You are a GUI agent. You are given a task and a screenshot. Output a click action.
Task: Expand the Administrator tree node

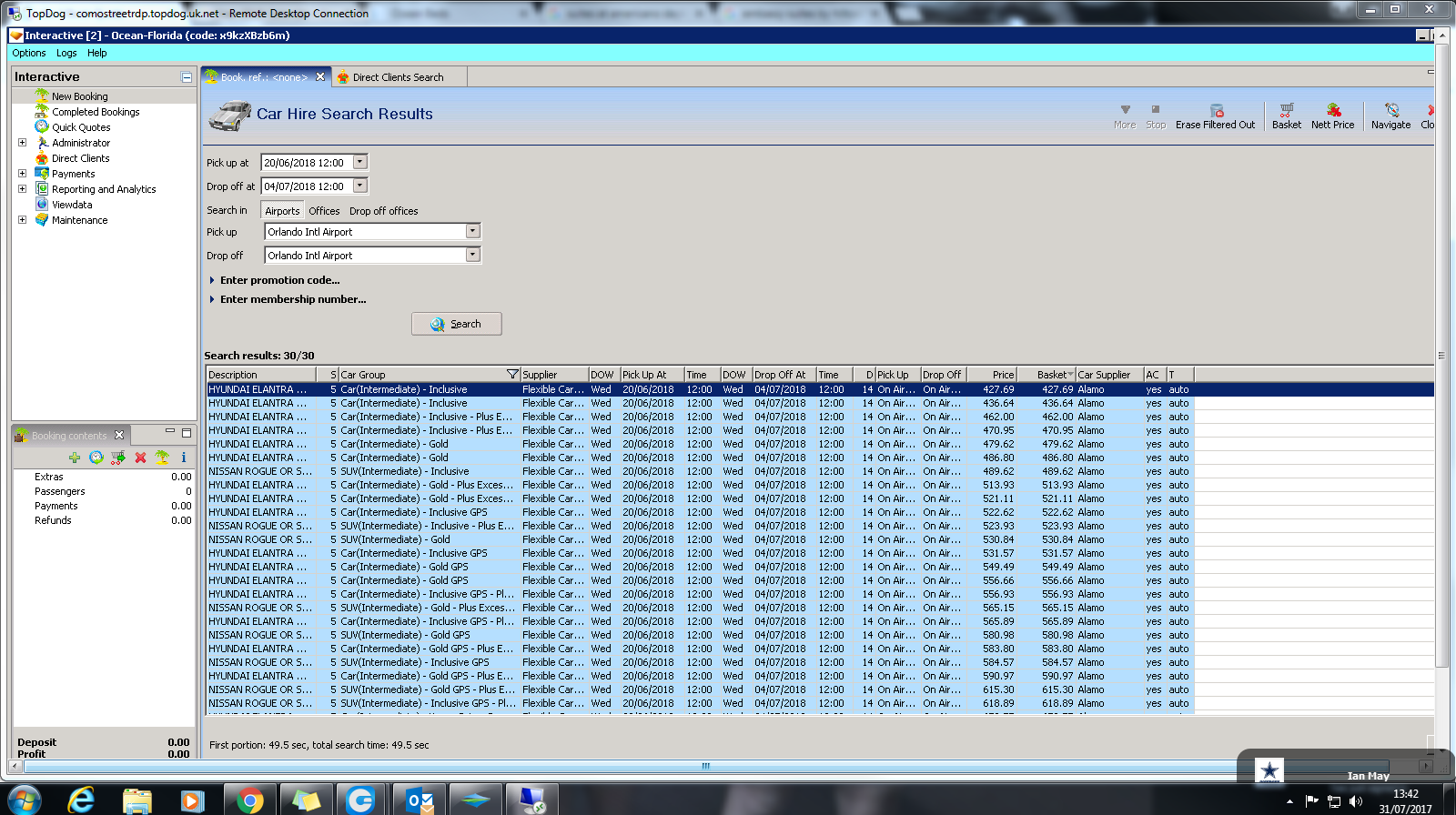point(22,143)
